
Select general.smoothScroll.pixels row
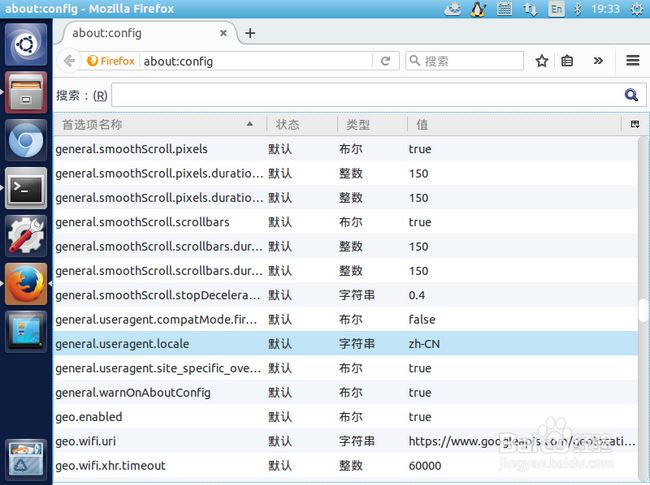[x=346, y=149]
